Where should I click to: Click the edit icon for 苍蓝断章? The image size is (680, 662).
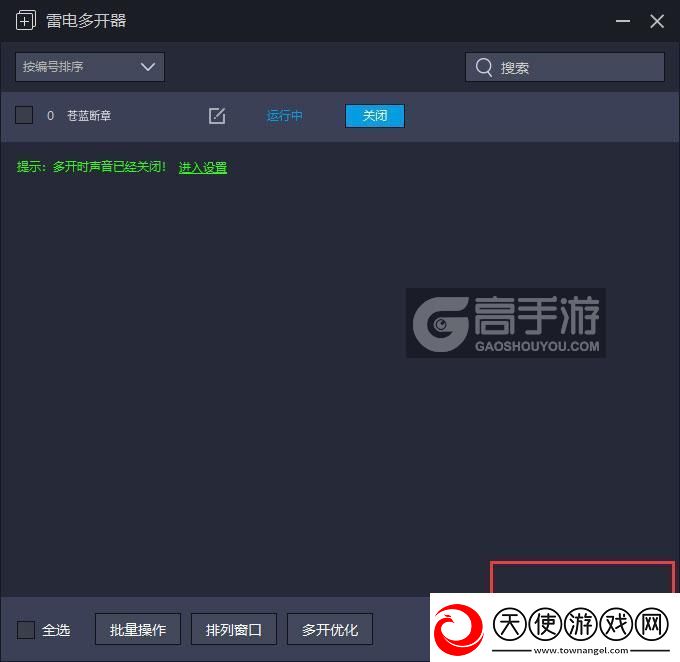[x=217, y=116]
